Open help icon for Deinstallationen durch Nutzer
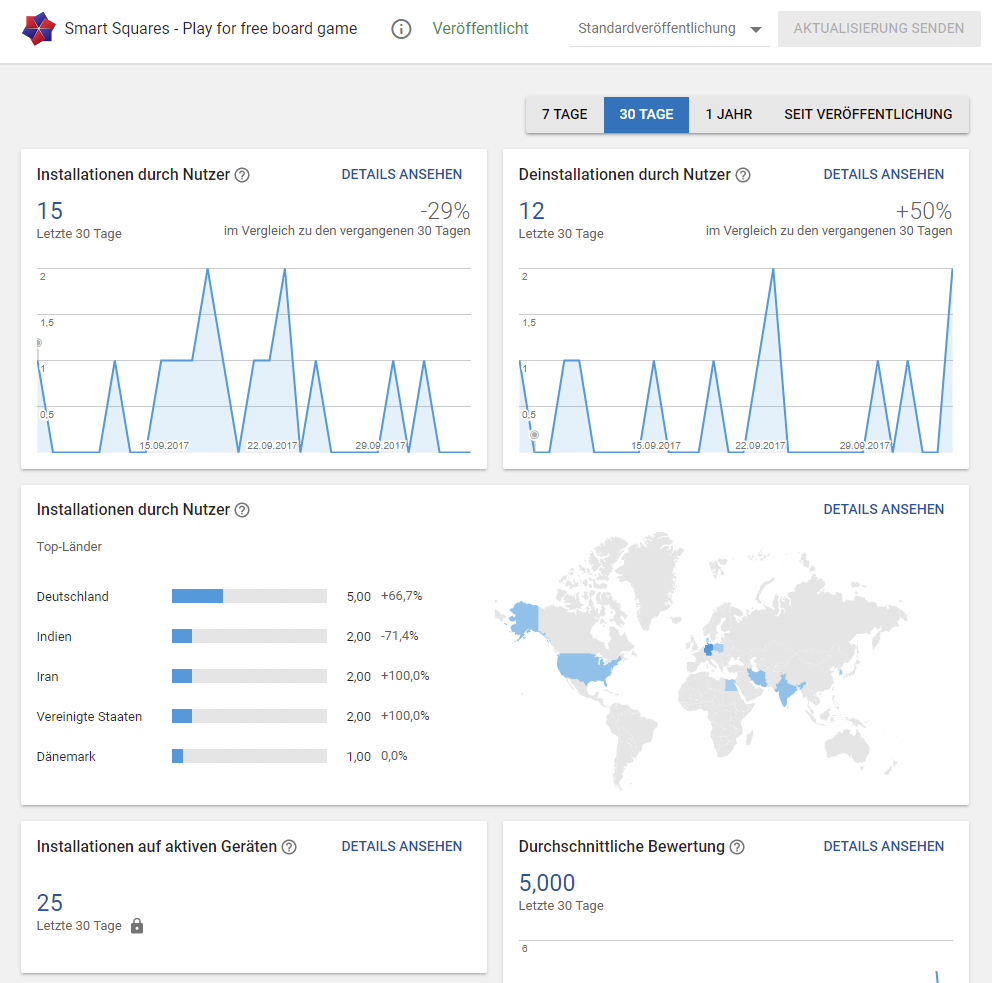Screen dimensions: 992x983 click(743, 175)
